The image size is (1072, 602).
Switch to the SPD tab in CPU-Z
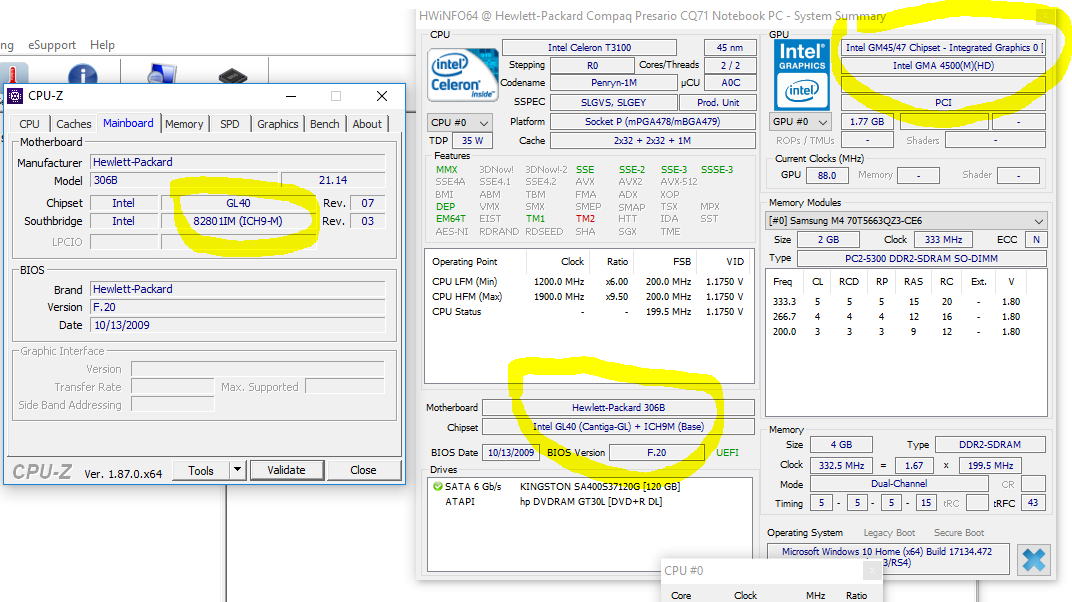pyautogui.click(x=230, y=124)
